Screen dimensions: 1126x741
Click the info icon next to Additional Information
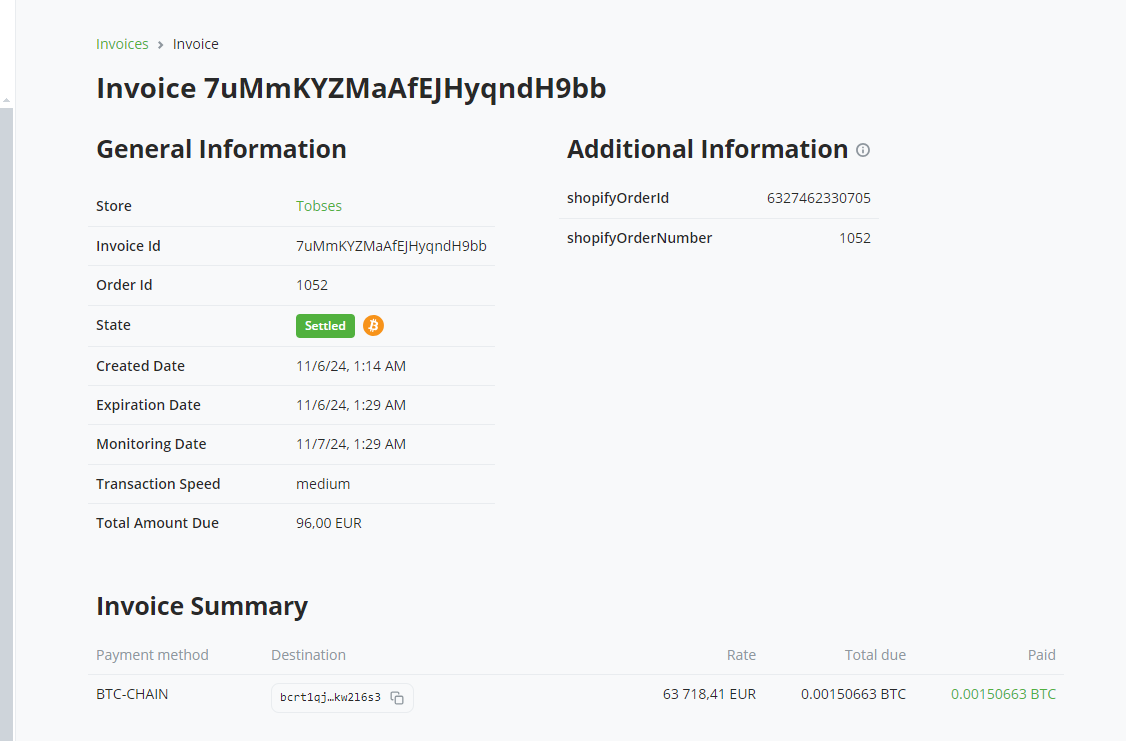click(x=863, y=150)
